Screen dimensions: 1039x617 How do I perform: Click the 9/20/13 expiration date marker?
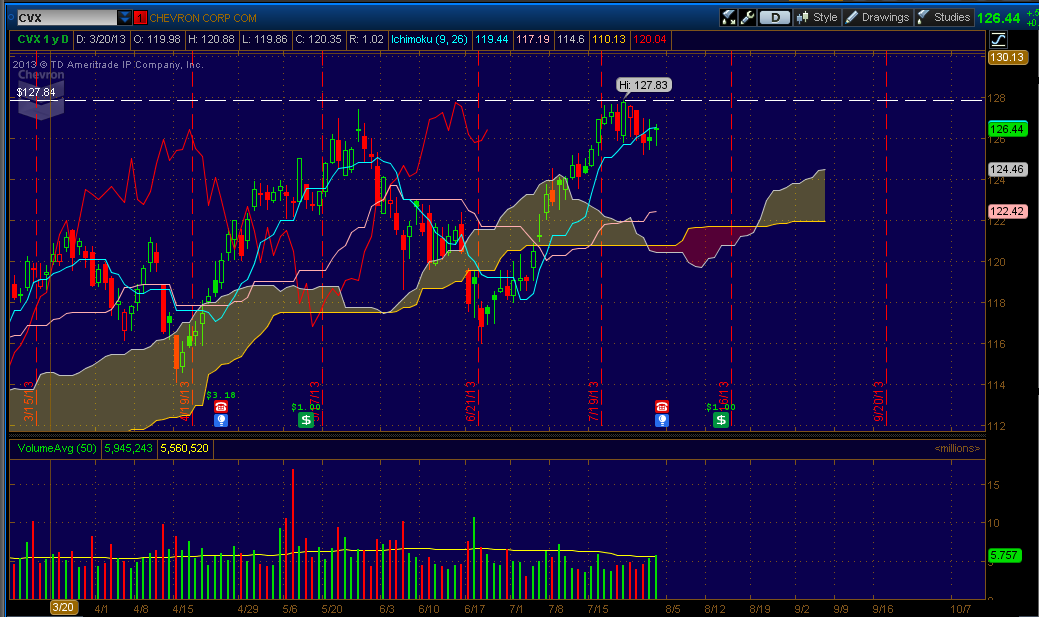point(879,401)
